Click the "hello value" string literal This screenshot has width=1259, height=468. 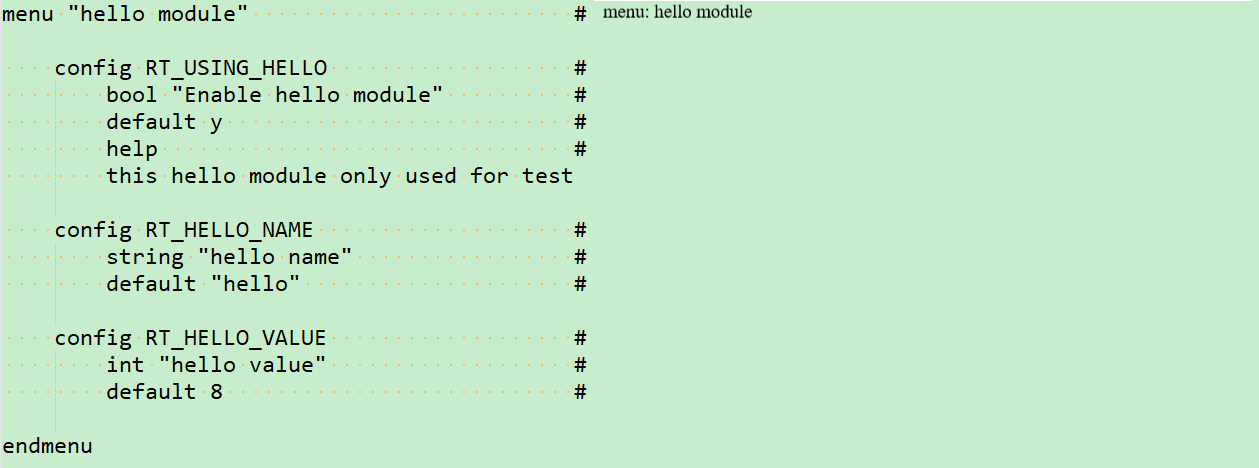coord(249,365)
